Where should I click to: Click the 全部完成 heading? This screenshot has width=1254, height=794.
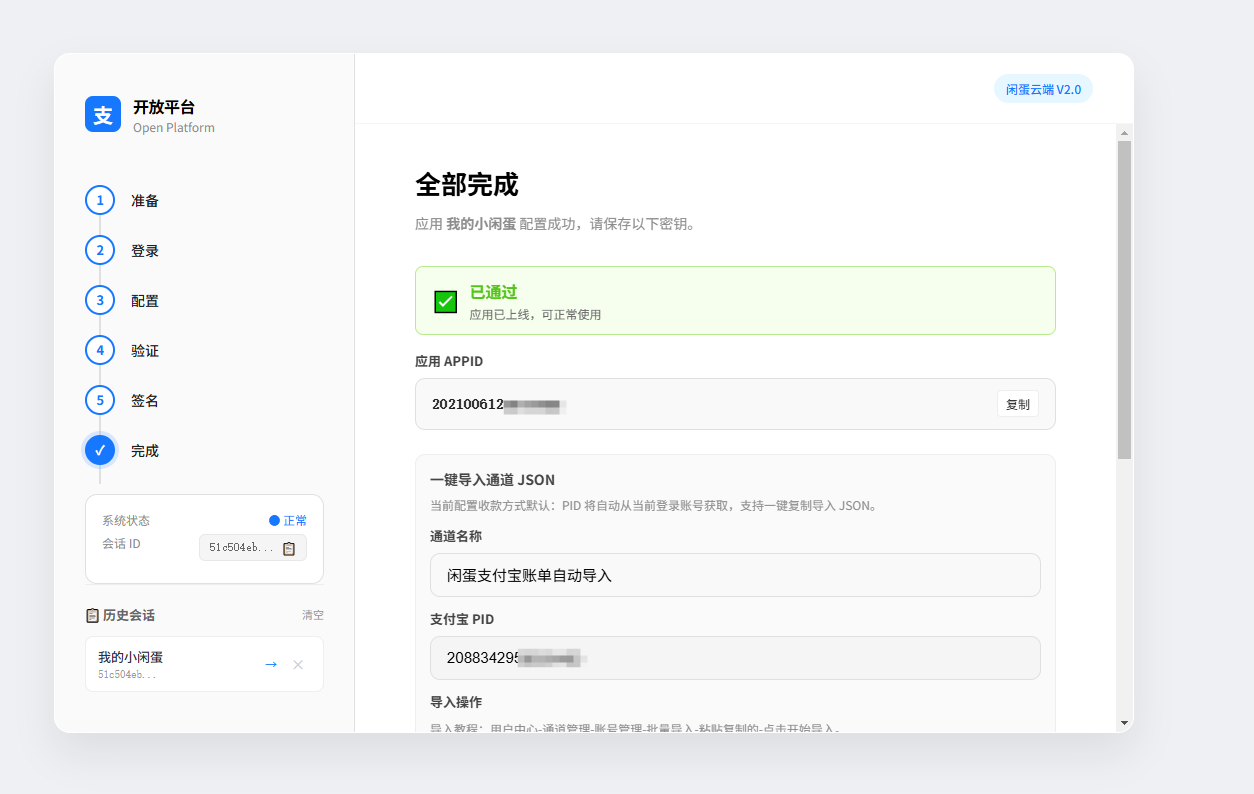(x=467, y=185)
